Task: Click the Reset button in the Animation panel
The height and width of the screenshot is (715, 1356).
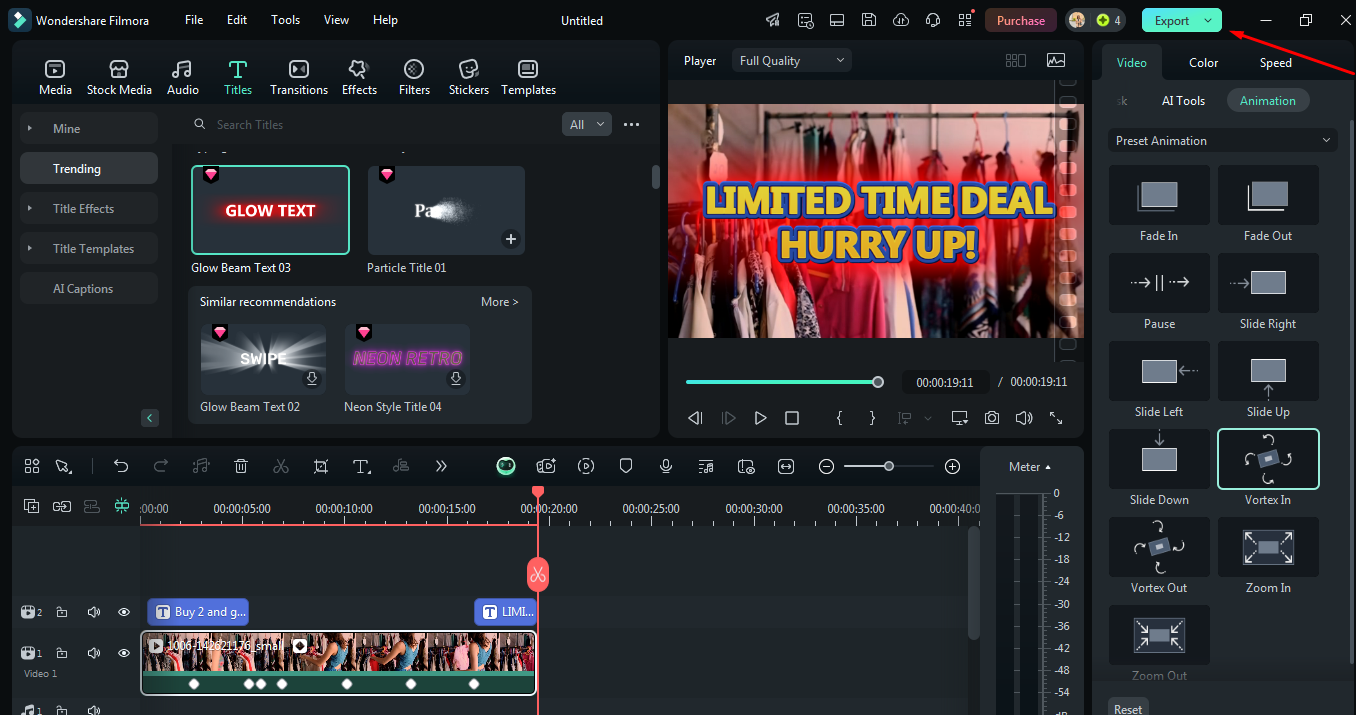Action: [x=1128, y=708]
